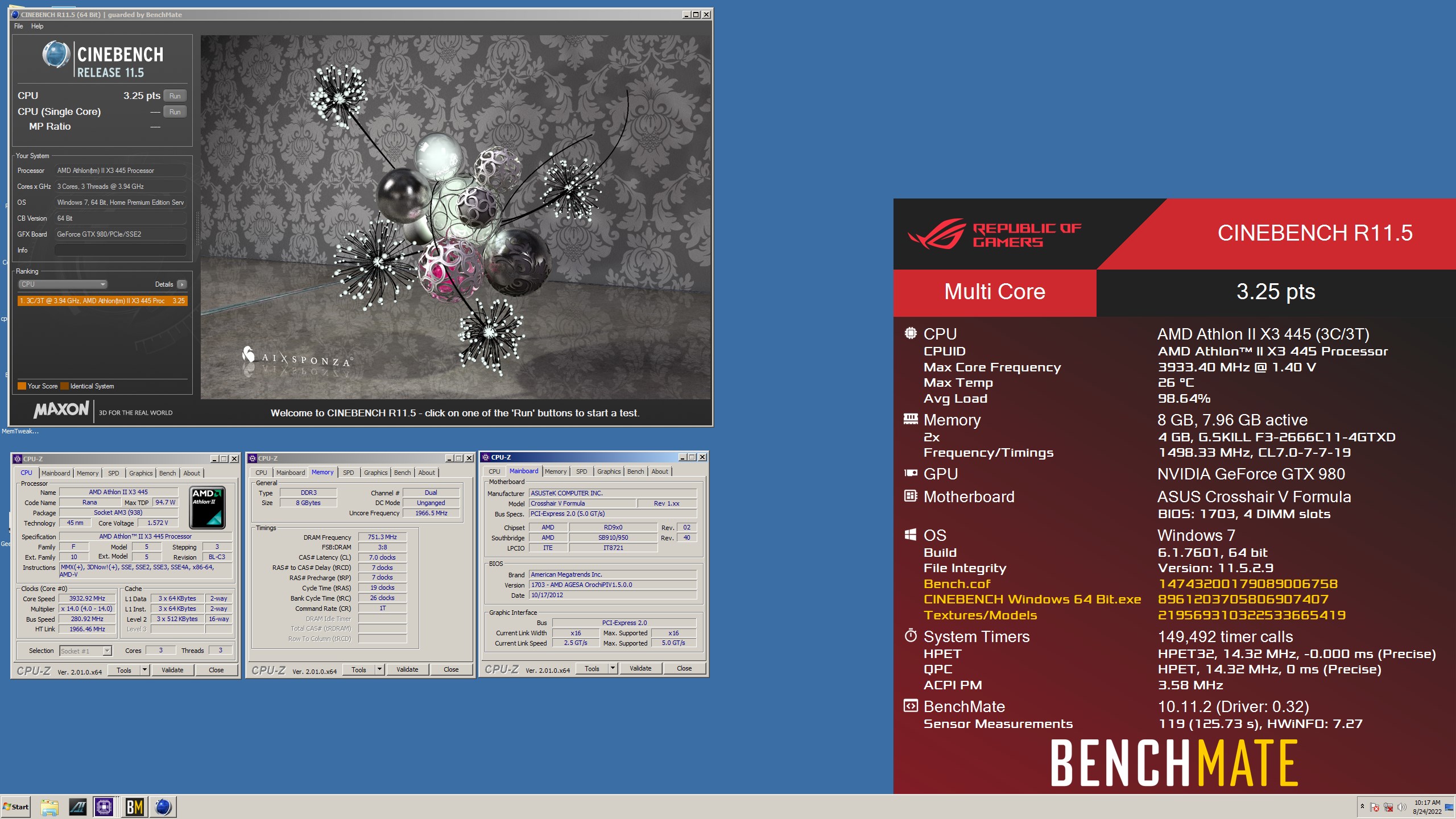Open the File menu in Cinebench
This screenshot has height=819, width=1456.
click(x=19, y=26)
